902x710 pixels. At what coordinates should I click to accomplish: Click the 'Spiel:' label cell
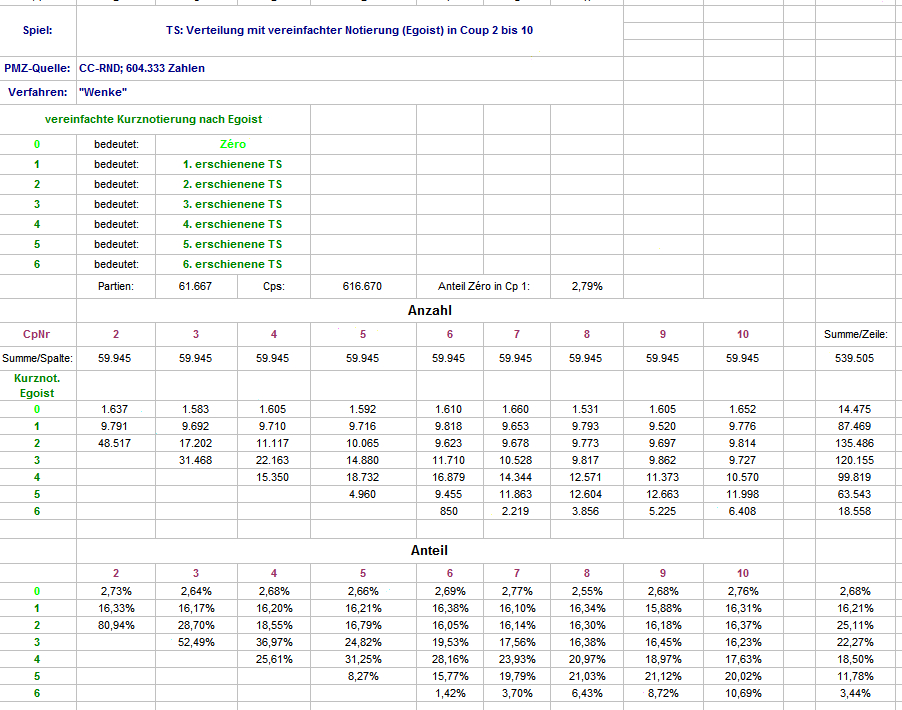coord(37,30)
